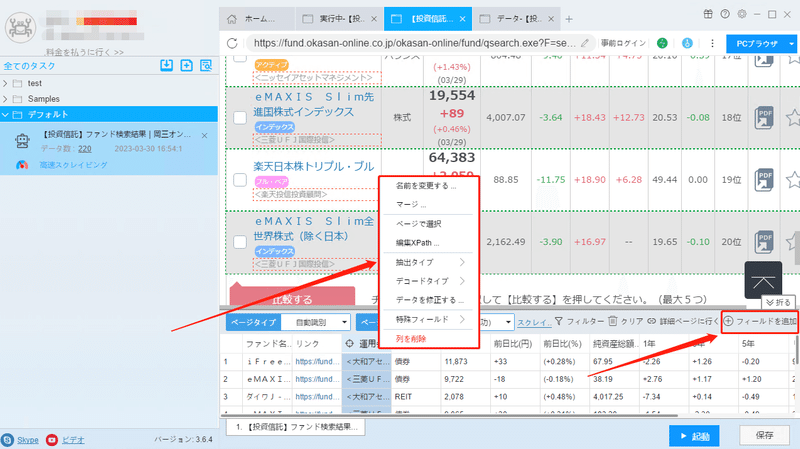Click the gift icon in the title bar
Viewport: 800px width, 449px height.
click(708, 14)
